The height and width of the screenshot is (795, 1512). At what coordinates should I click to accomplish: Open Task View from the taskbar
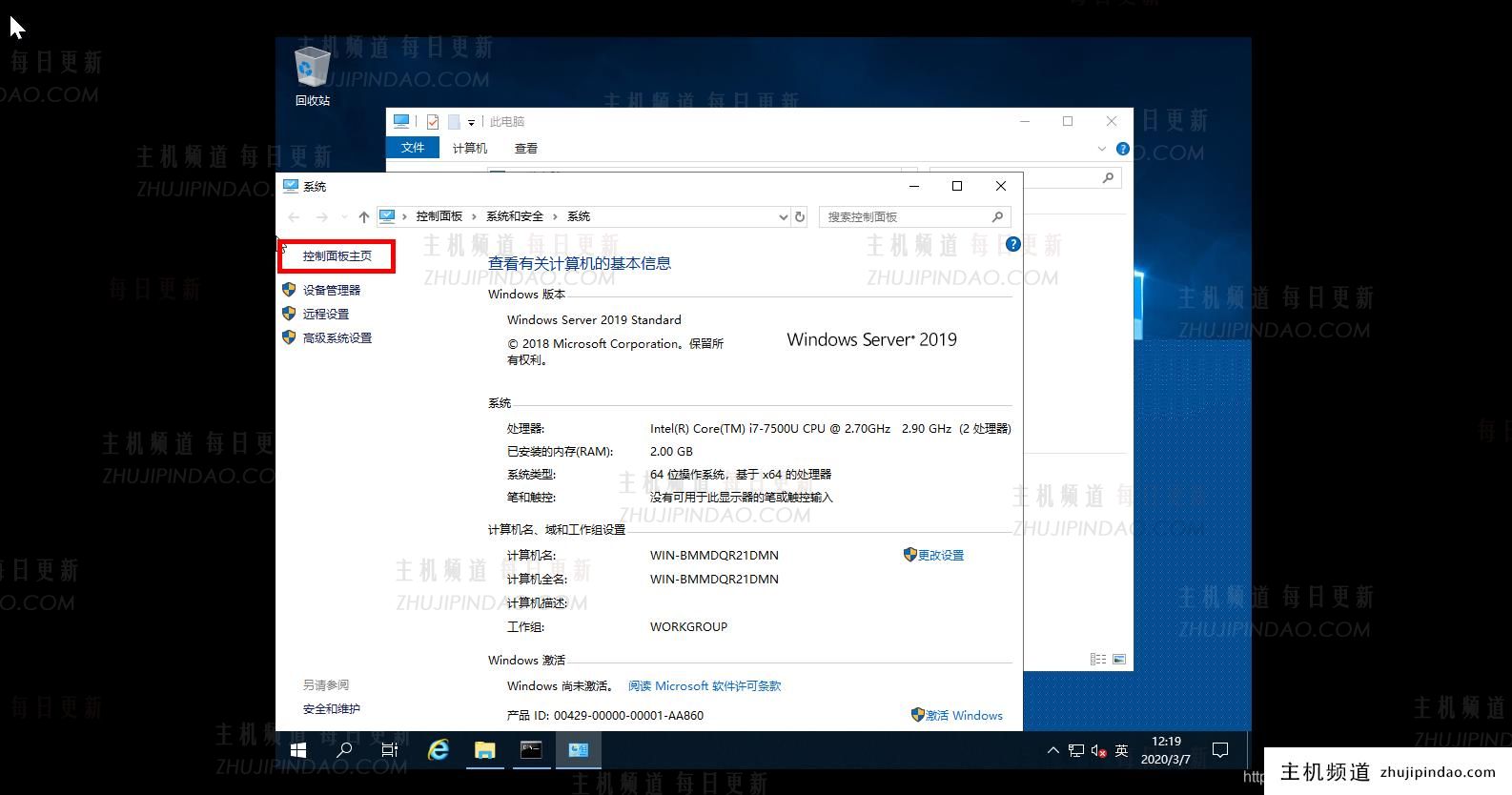[390, 750]
